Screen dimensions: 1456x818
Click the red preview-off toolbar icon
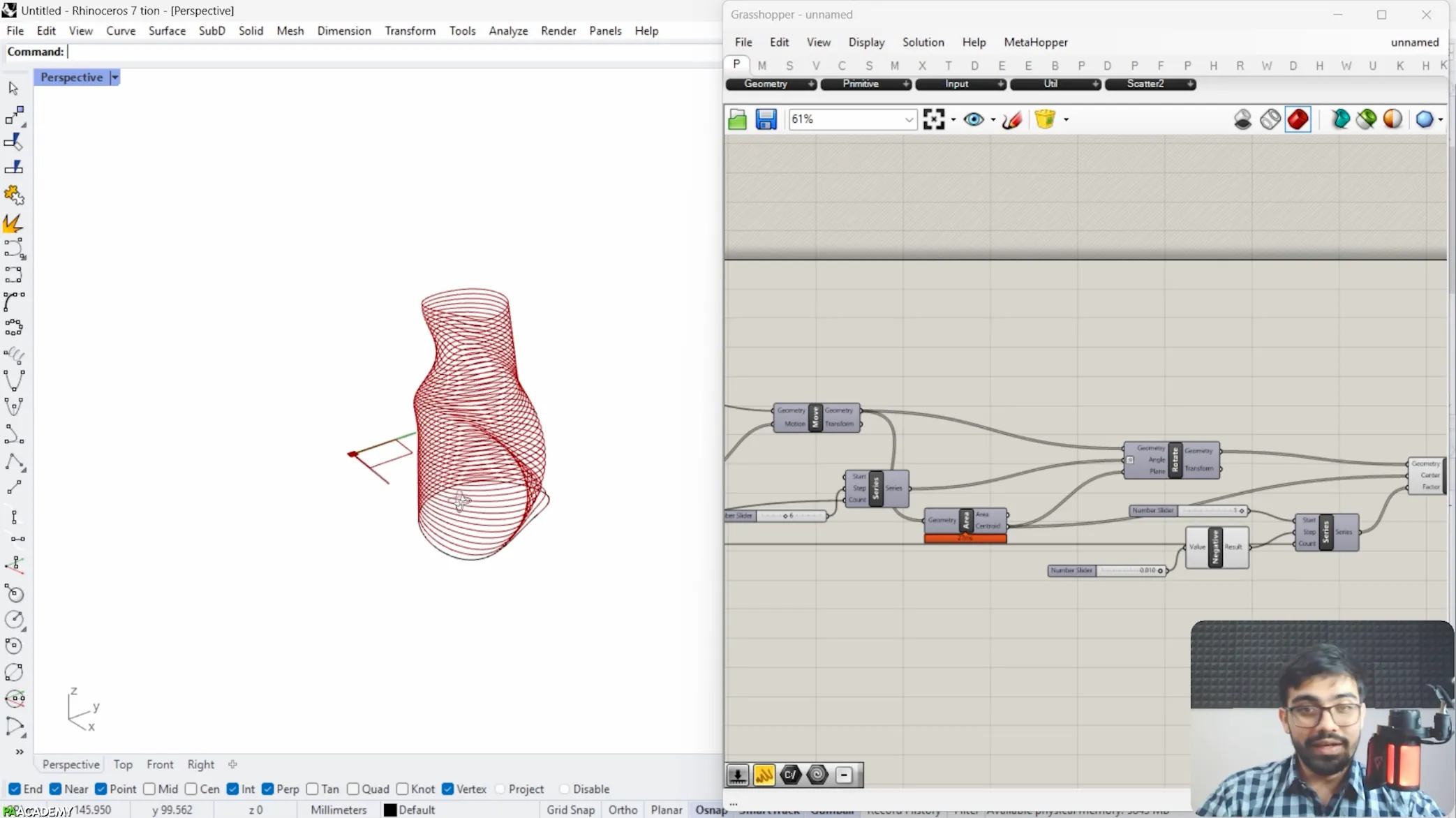click(x=1298, y=119)
